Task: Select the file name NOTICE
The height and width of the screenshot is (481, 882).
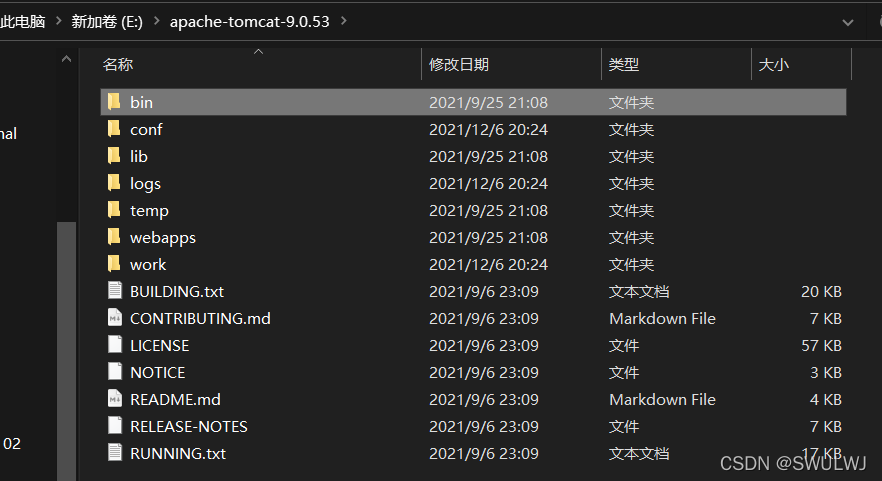Action: click(158, 372)
